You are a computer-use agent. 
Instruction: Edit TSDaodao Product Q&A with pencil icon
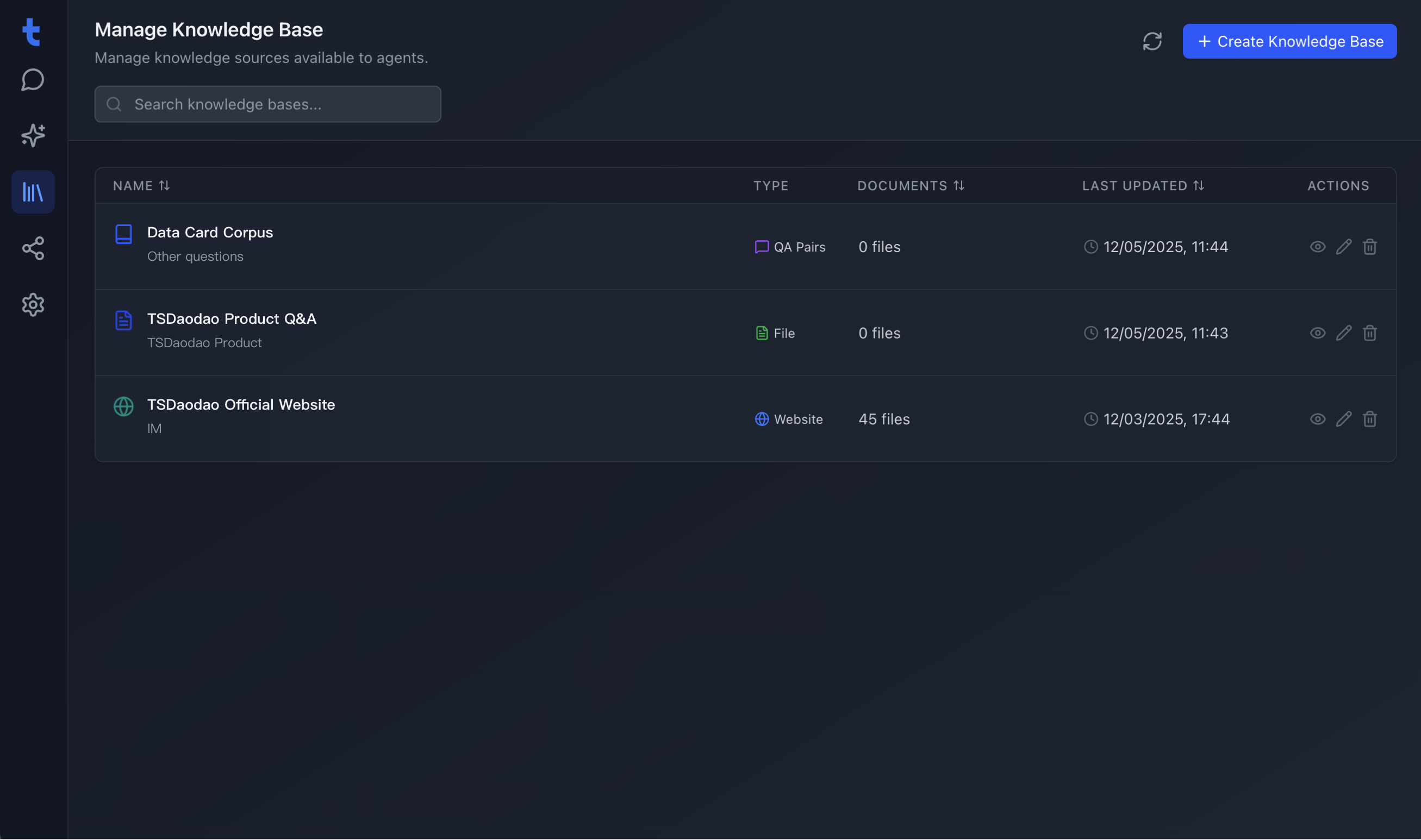point(1343,333)
